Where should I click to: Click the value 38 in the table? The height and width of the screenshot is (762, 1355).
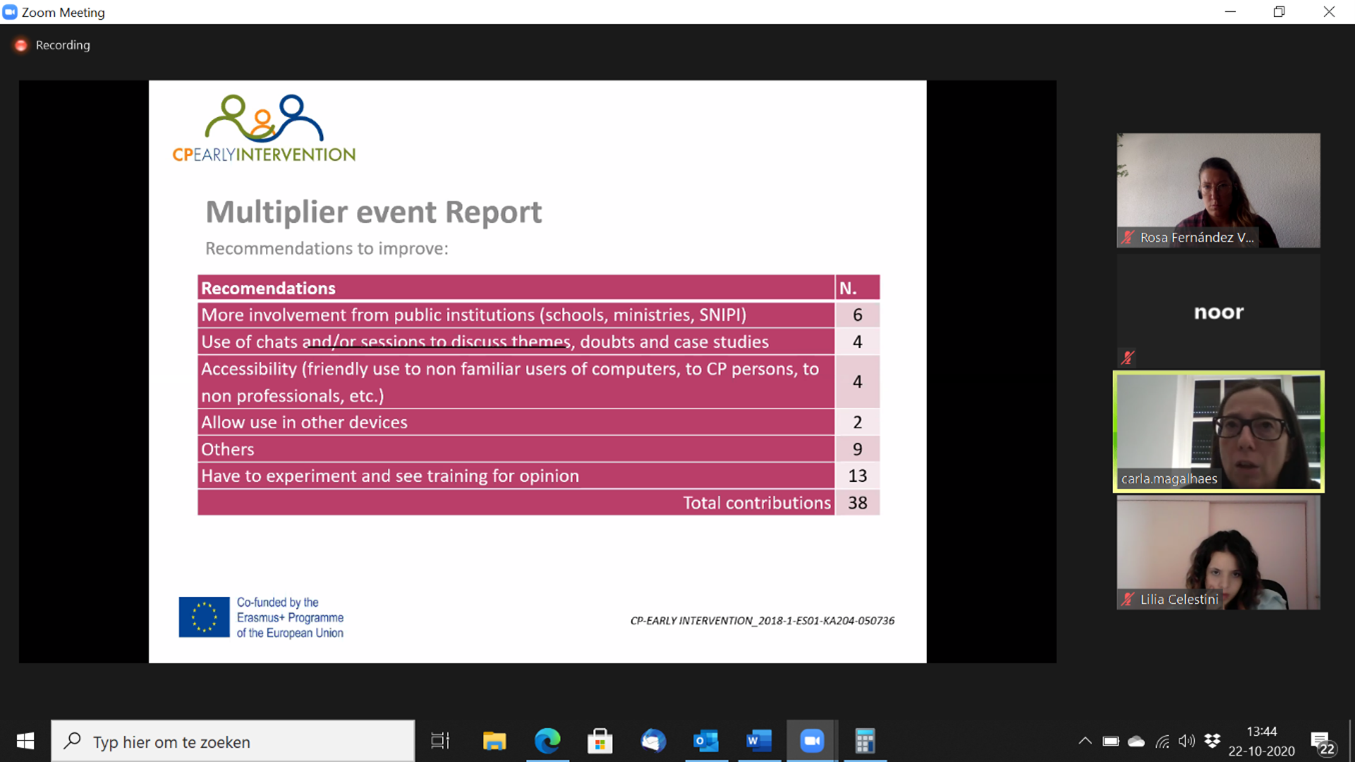pos(858,503)
